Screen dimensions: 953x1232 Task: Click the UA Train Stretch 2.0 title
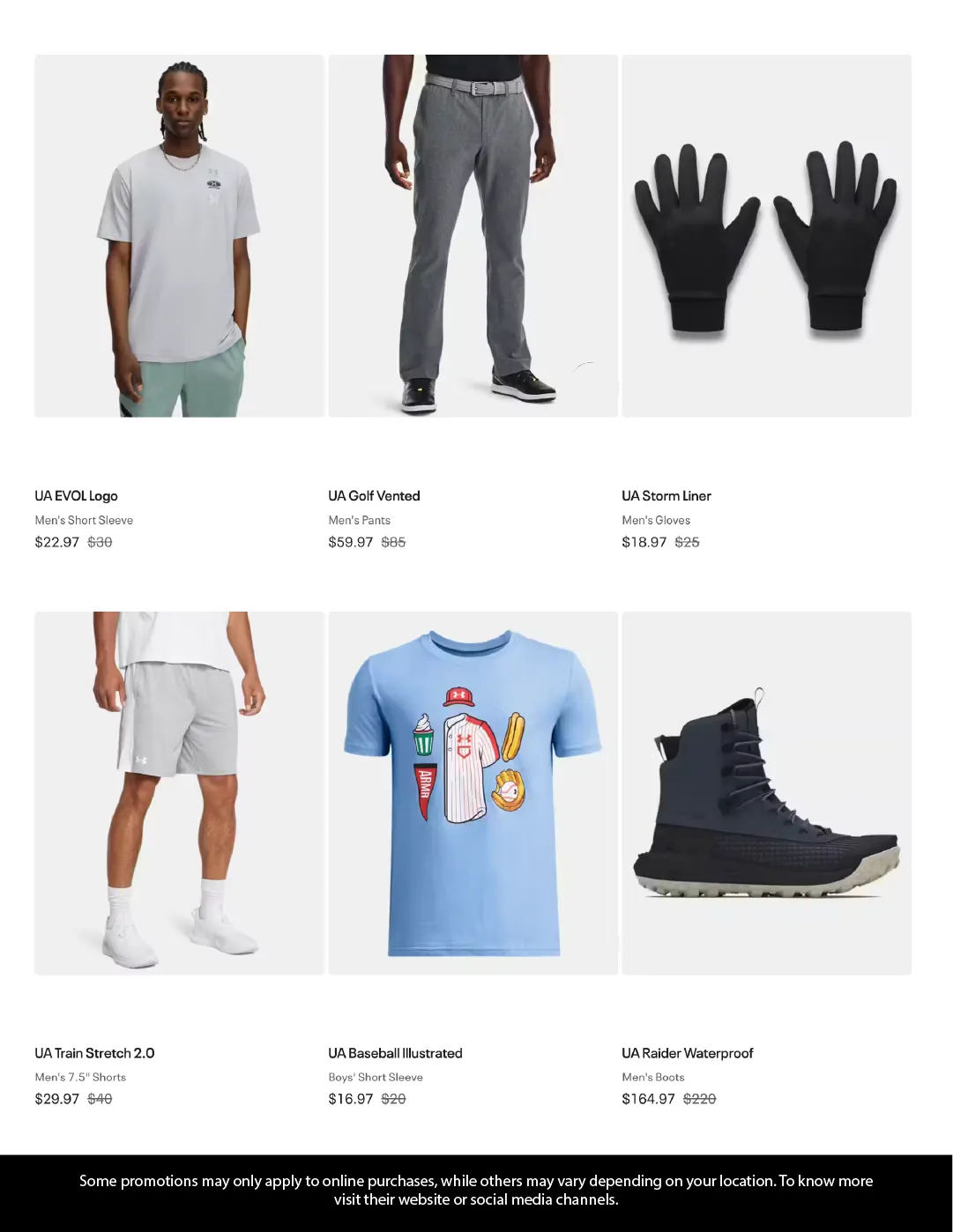pos(95,1053)
